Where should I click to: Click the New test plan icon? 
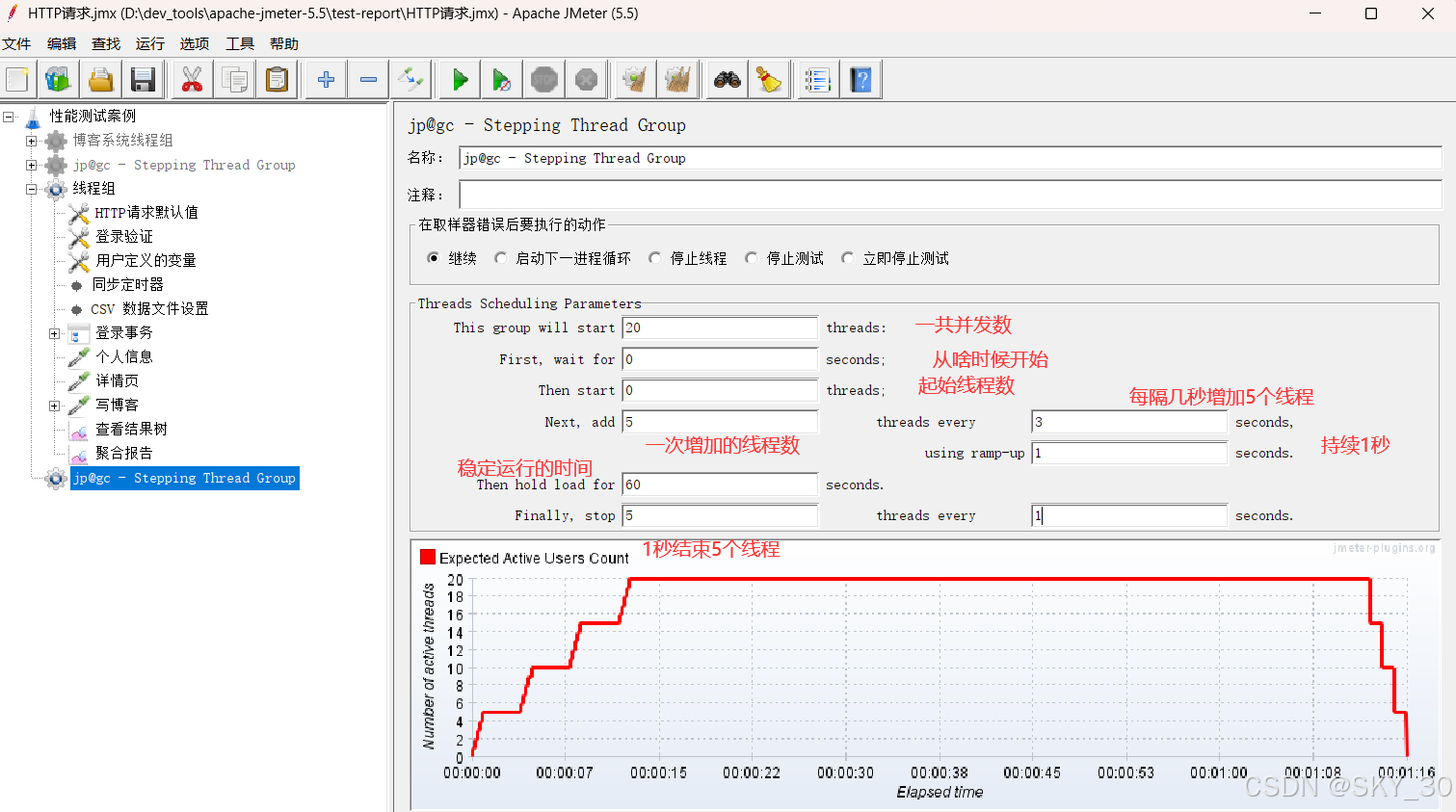click(17, 80)
